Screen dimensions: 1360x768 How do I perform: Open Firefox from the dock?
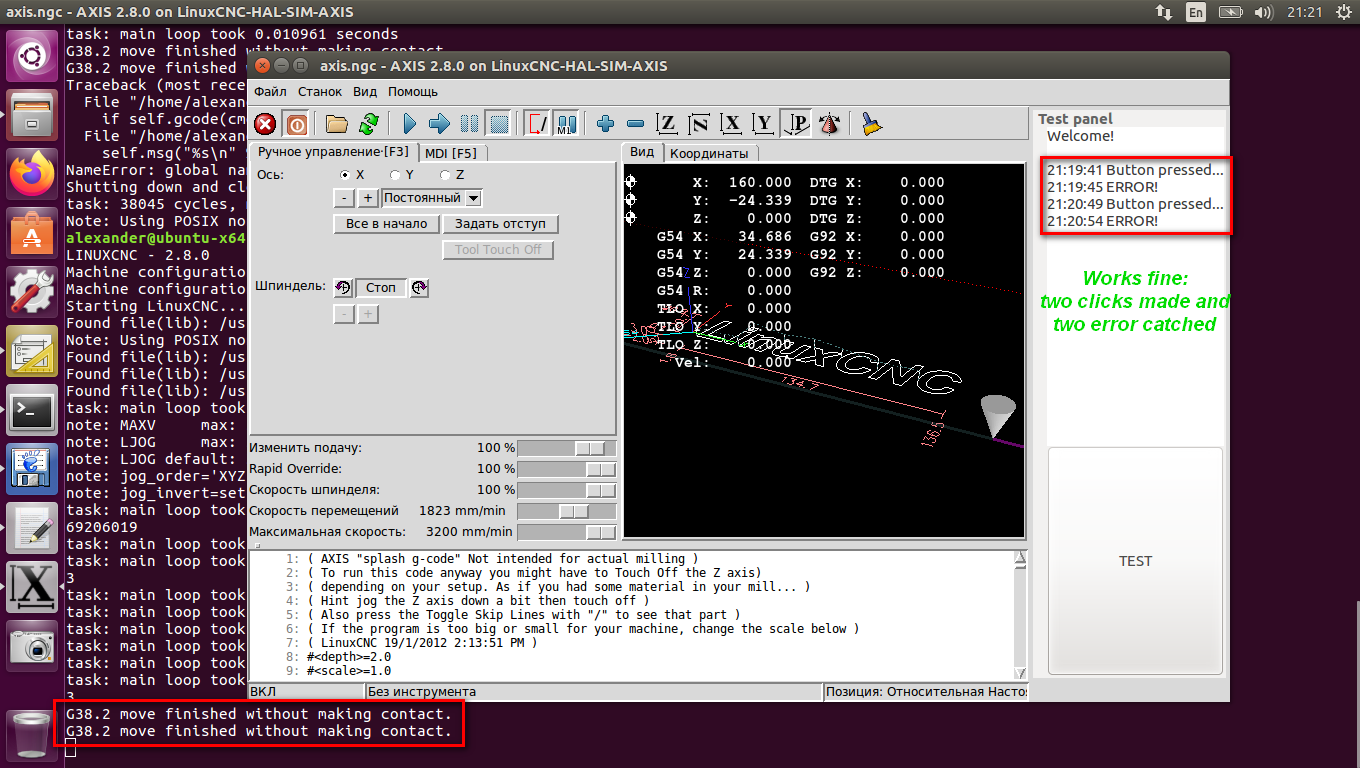pos(32,175)
